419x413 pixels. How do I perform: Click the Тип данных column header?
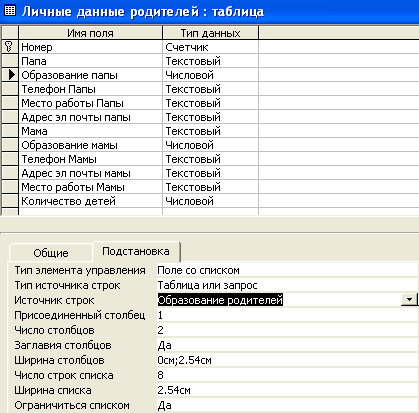tap(211, 33)
